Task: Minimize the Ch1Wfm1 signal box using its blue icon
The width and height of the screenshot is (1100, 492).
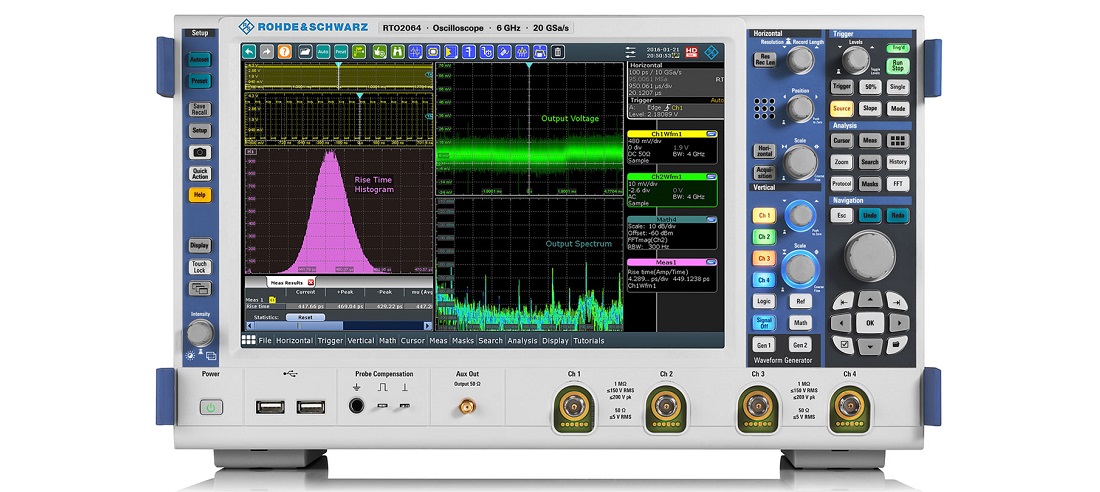Action: point(711,133)
